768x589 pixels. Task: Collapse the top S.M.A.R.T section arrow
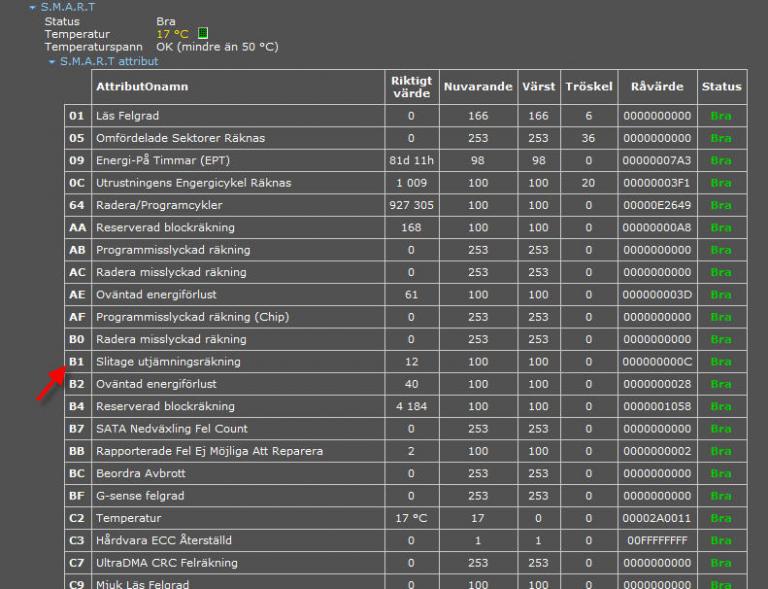click(33, 7)
